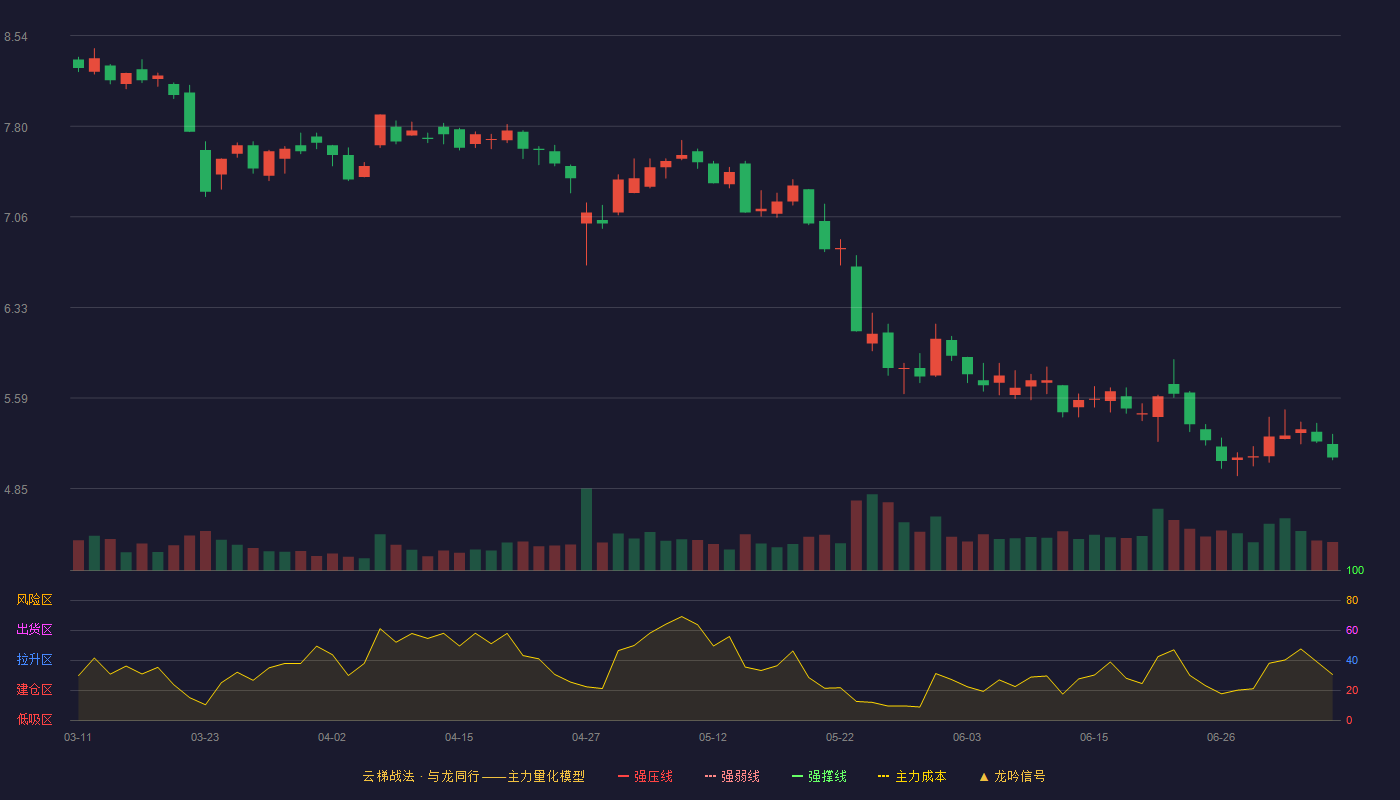Select the 出货区 zone label
This screenshot has width=1400, height=800.
click(34, 630)
